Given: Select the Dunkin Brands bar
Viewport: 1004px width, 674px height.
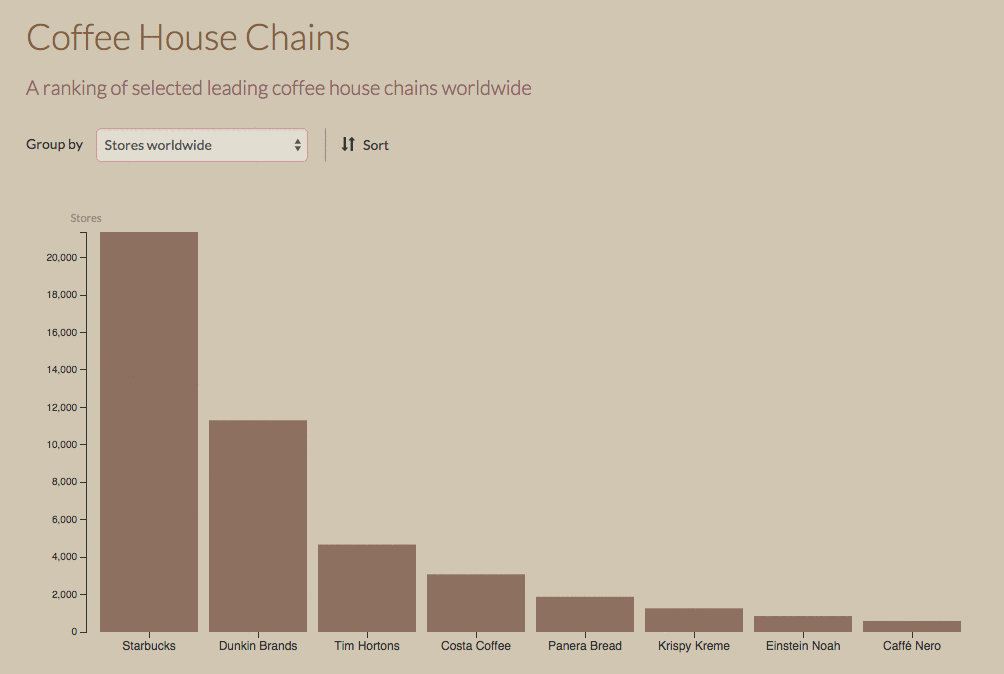Looking at the screenshot, I should [258, 526].
